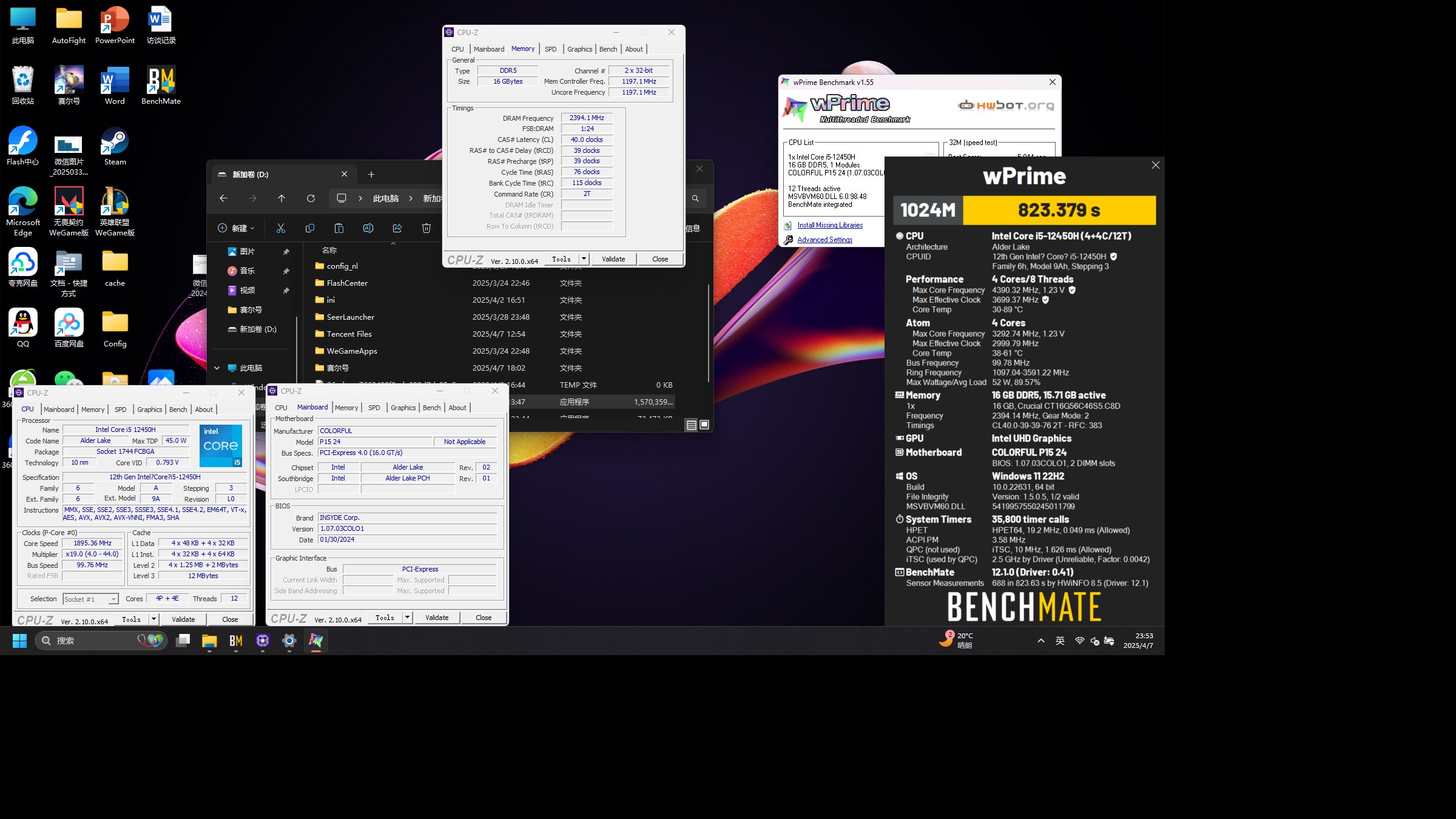Open Advanced Settings link in wPrime

pos(824,240)
